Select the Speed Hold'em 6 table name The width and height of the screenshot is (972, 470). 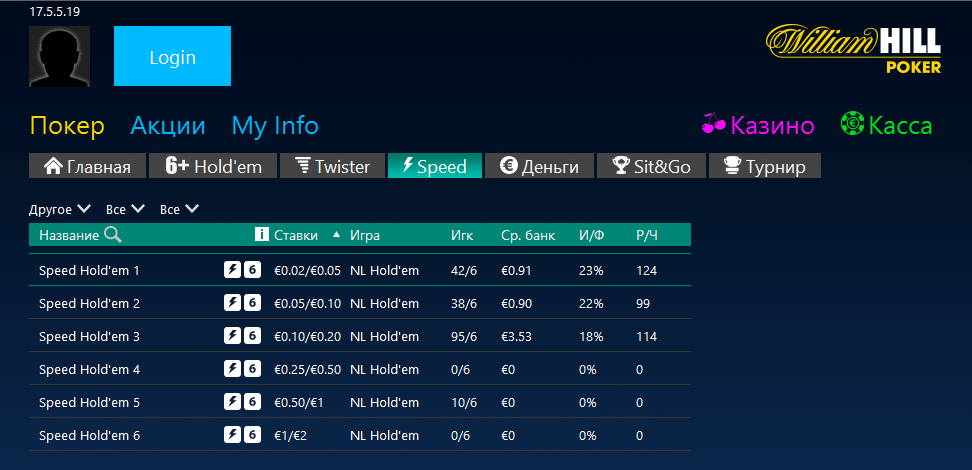click(x=89, y=435)
